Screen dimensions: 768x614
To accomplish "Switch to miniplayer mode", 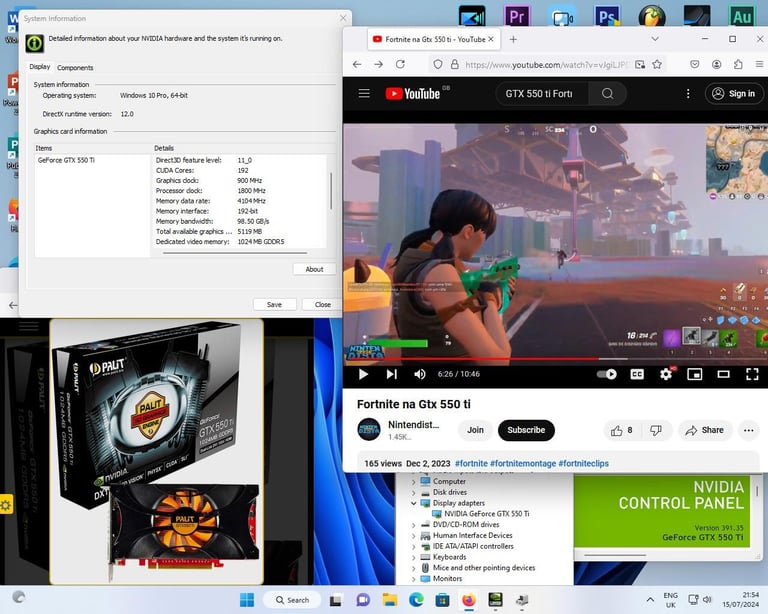I will pyautogui.click(x=695, y=374).
